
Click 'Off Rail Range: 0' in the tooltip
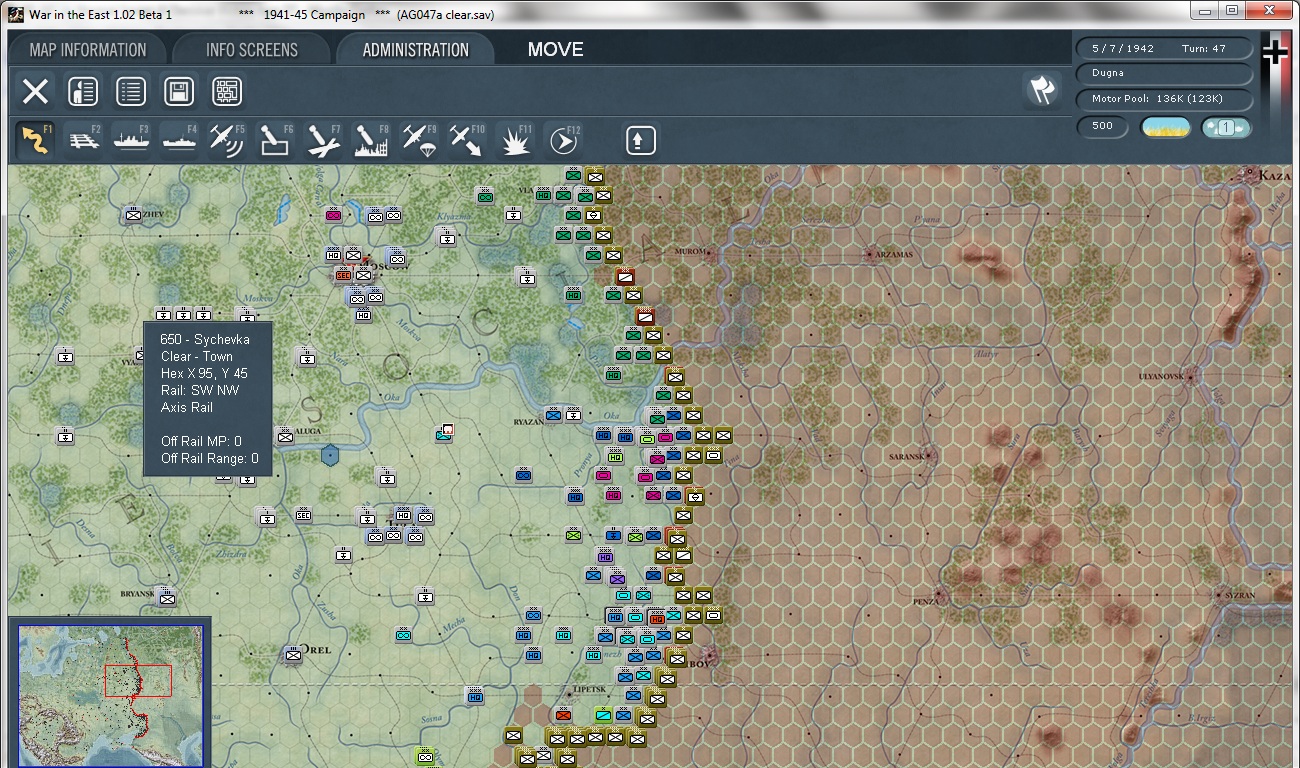tap(210, 458)
